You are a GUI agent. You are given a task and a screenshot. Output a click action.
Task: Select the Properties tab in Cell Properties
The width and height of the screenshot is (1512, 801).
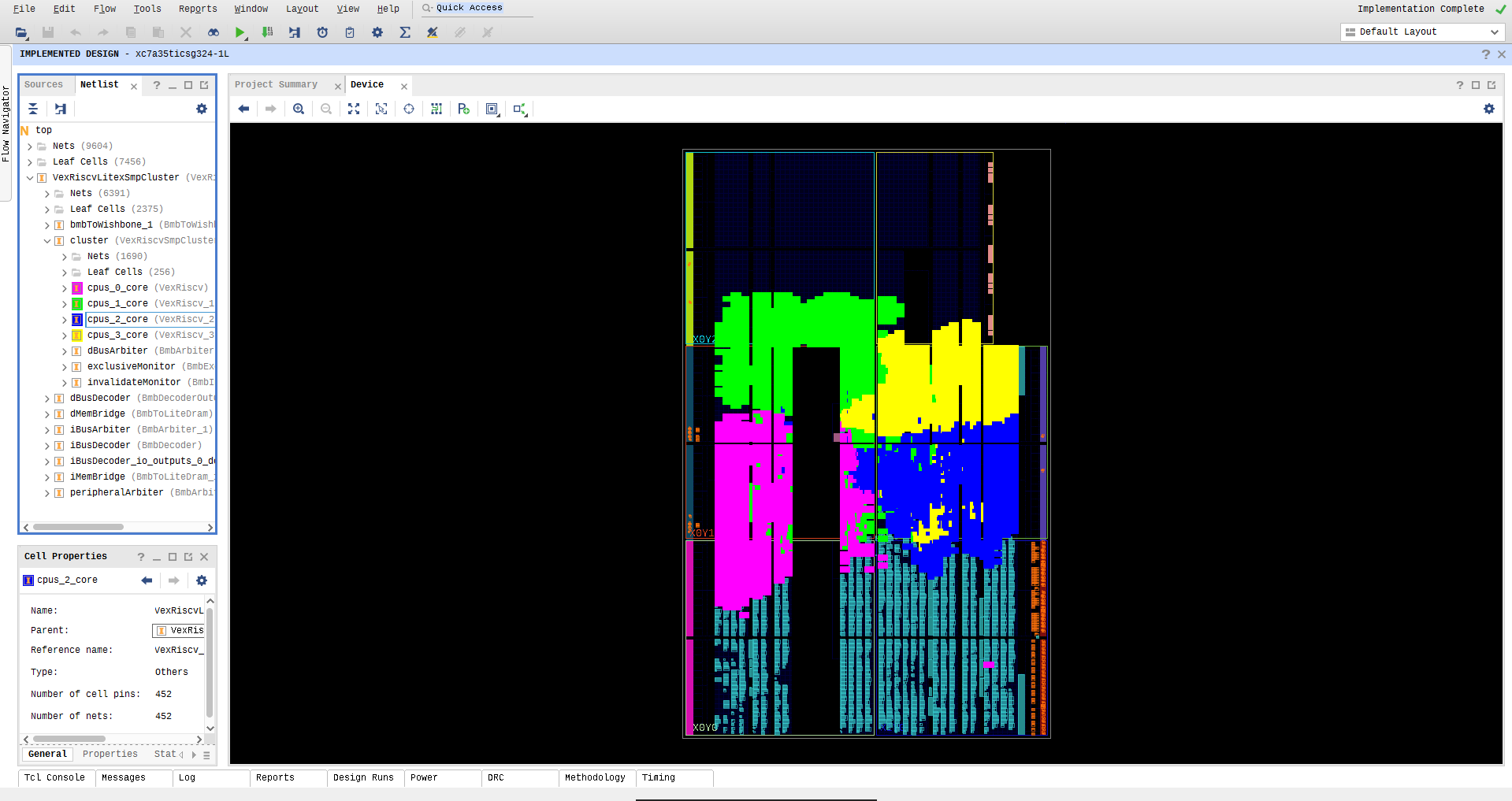click(110, 754)
